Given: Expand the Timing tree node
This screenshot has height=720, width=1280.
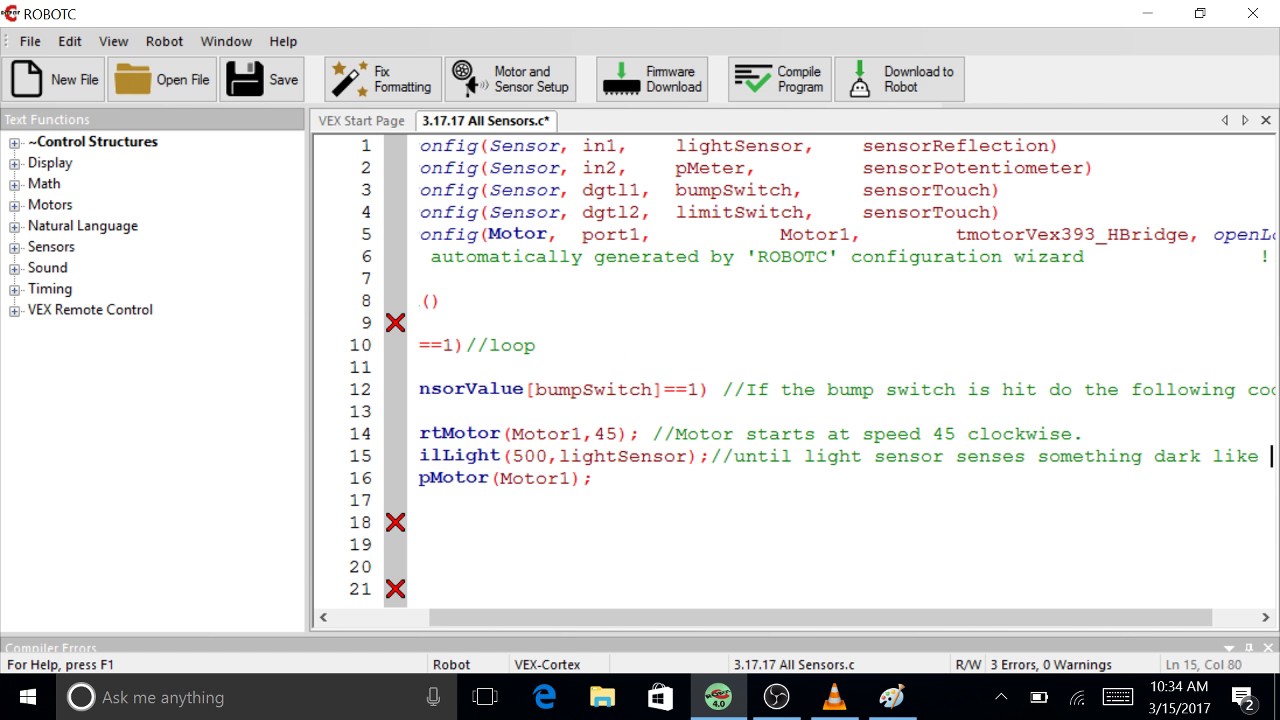Looking at the screenshot, I should tap(15, 289).
